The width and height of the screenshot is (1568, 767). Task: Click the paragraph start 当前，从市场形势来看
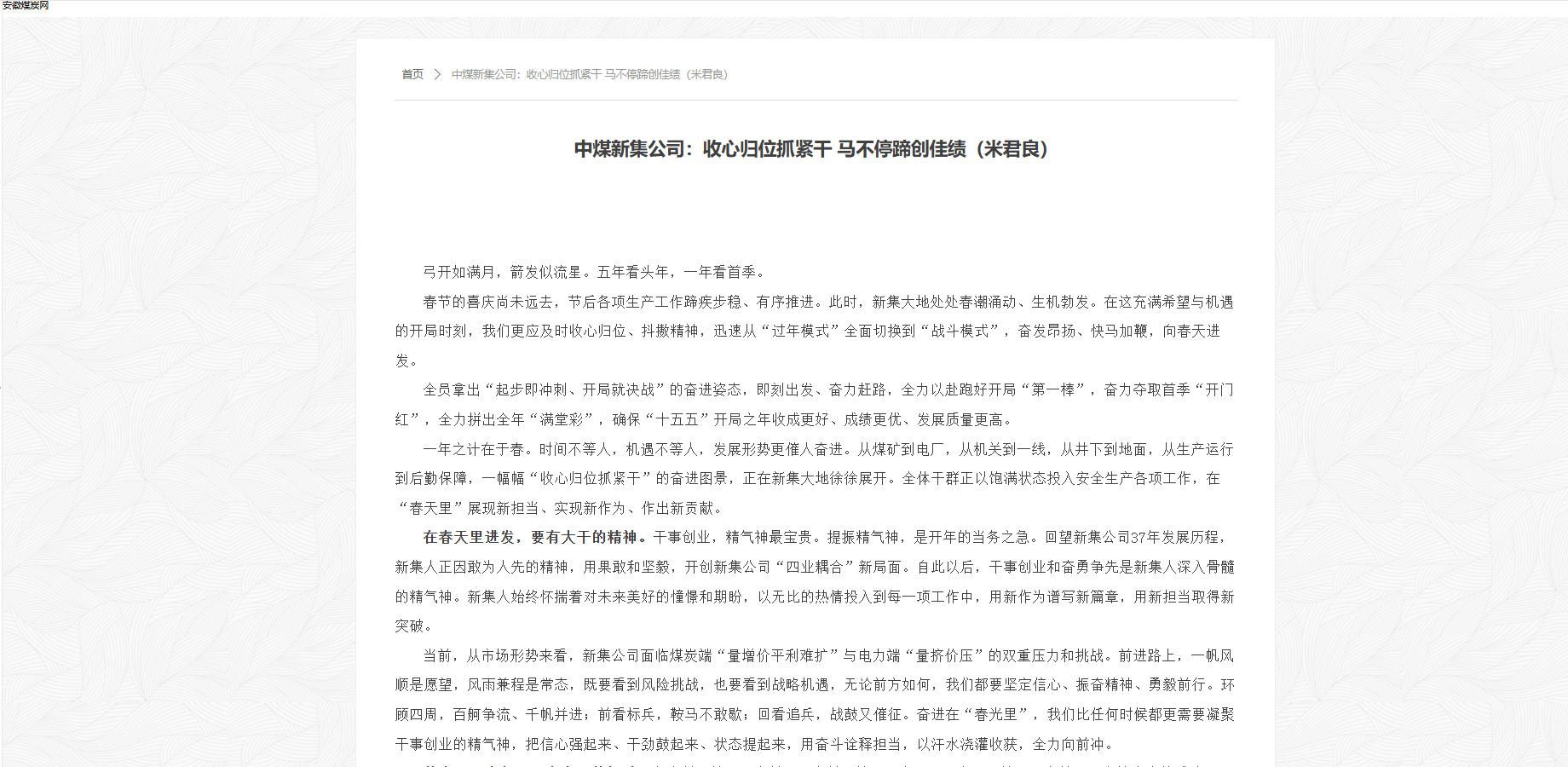pos(494,655)
